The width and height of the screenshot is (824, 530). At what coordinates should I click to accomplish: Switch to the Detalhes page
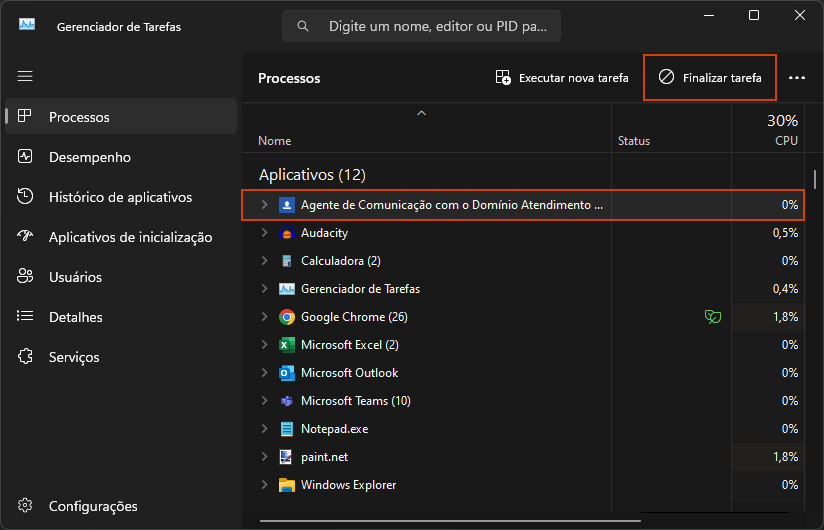click(121, 317)
